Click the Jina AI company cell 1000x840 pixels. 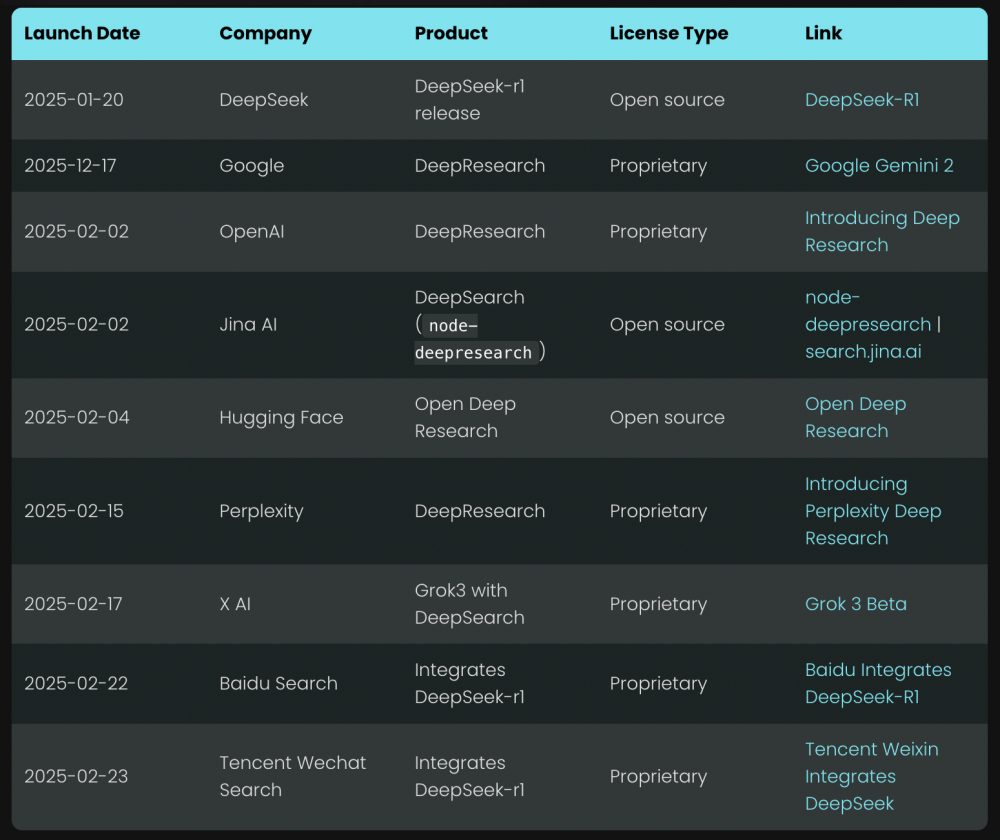[x=248, y=324]
